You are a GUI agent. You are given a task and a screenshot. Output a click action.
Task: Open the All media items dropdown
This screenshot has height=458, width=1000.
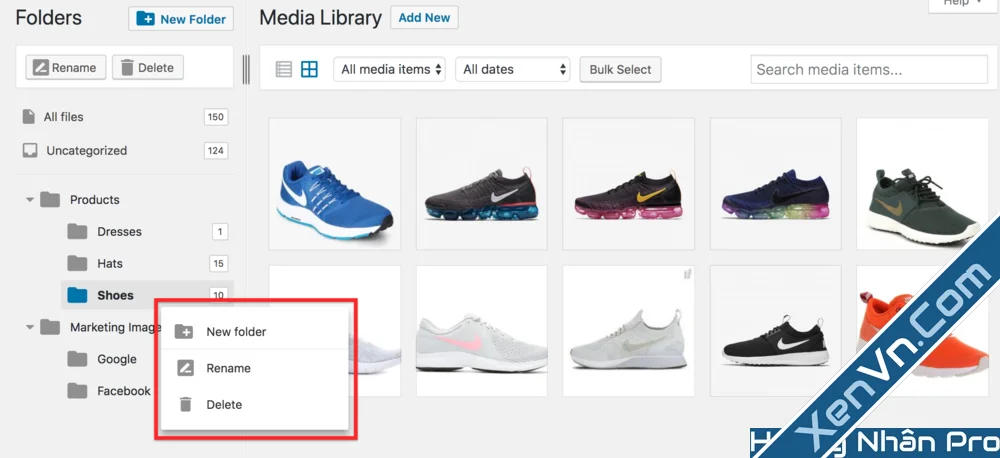389,70
